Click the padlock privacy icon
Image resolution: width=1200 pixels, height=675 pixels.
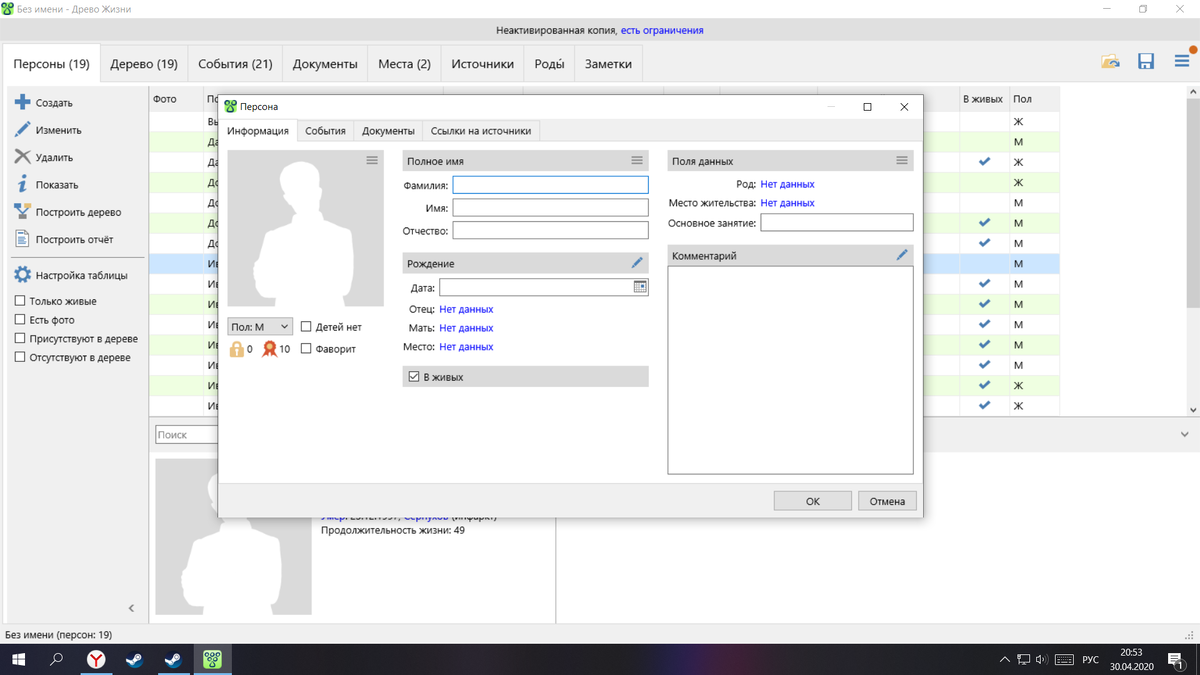(x=236, y=349)
